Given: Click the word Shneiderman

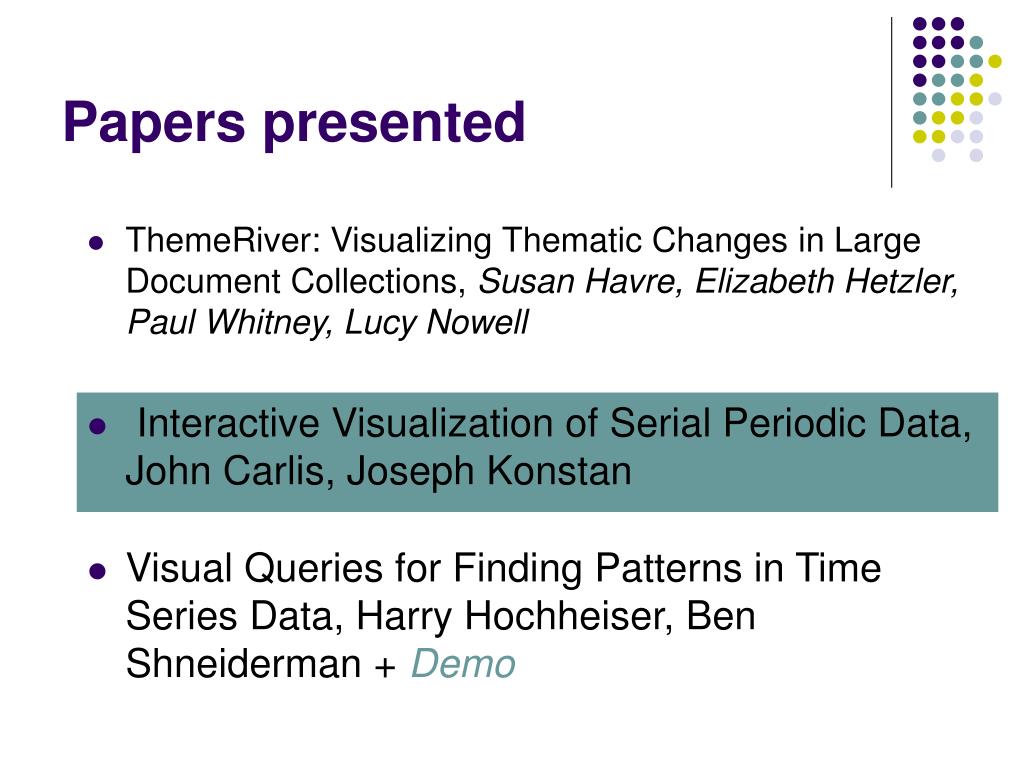Looking at the screenshot, I should pyautogui.click(x=244, y=664).
